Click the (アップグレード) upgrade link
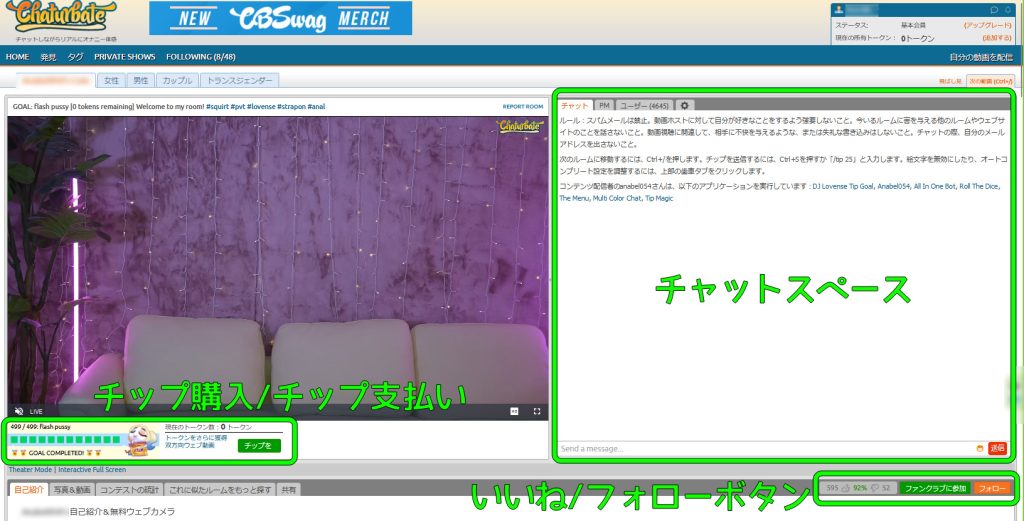Screen dimensions: 1024x521 tap(987, 25)
